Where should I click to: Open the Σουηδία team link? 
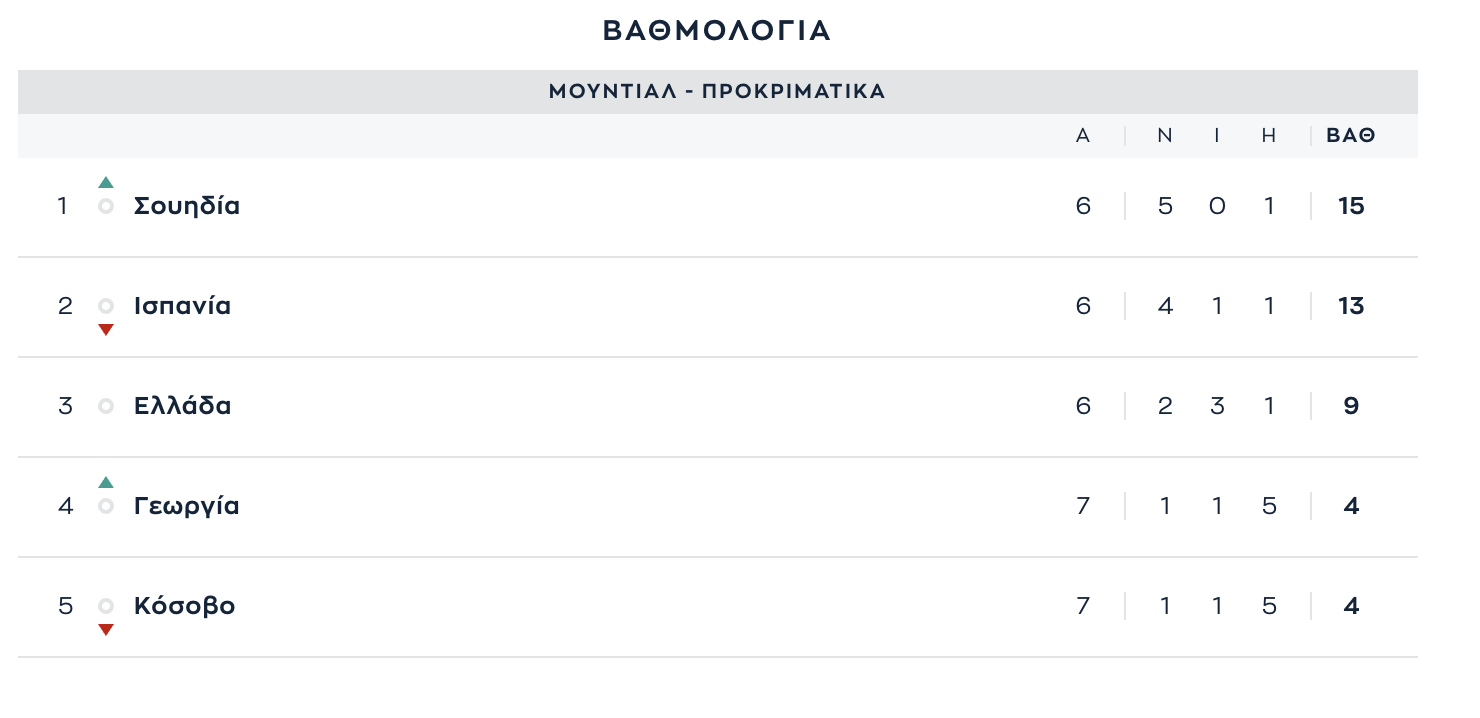(187, 206)
